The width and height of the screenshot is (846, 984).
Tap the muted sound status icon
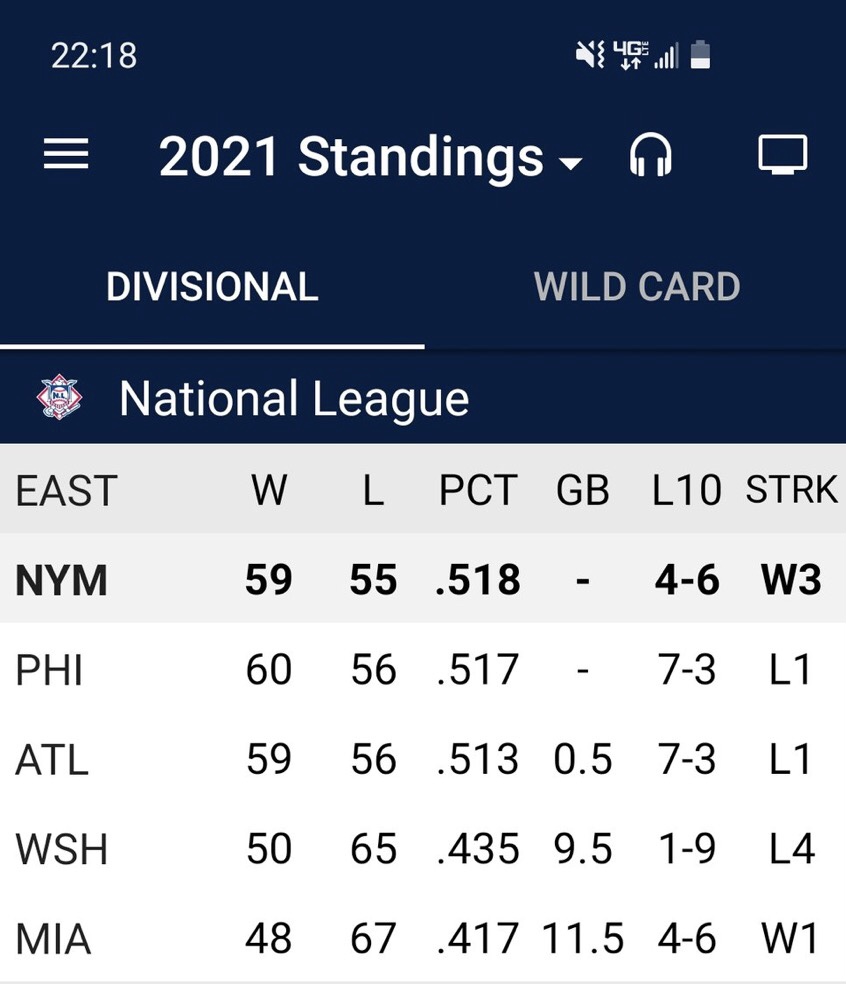point(590,55)
